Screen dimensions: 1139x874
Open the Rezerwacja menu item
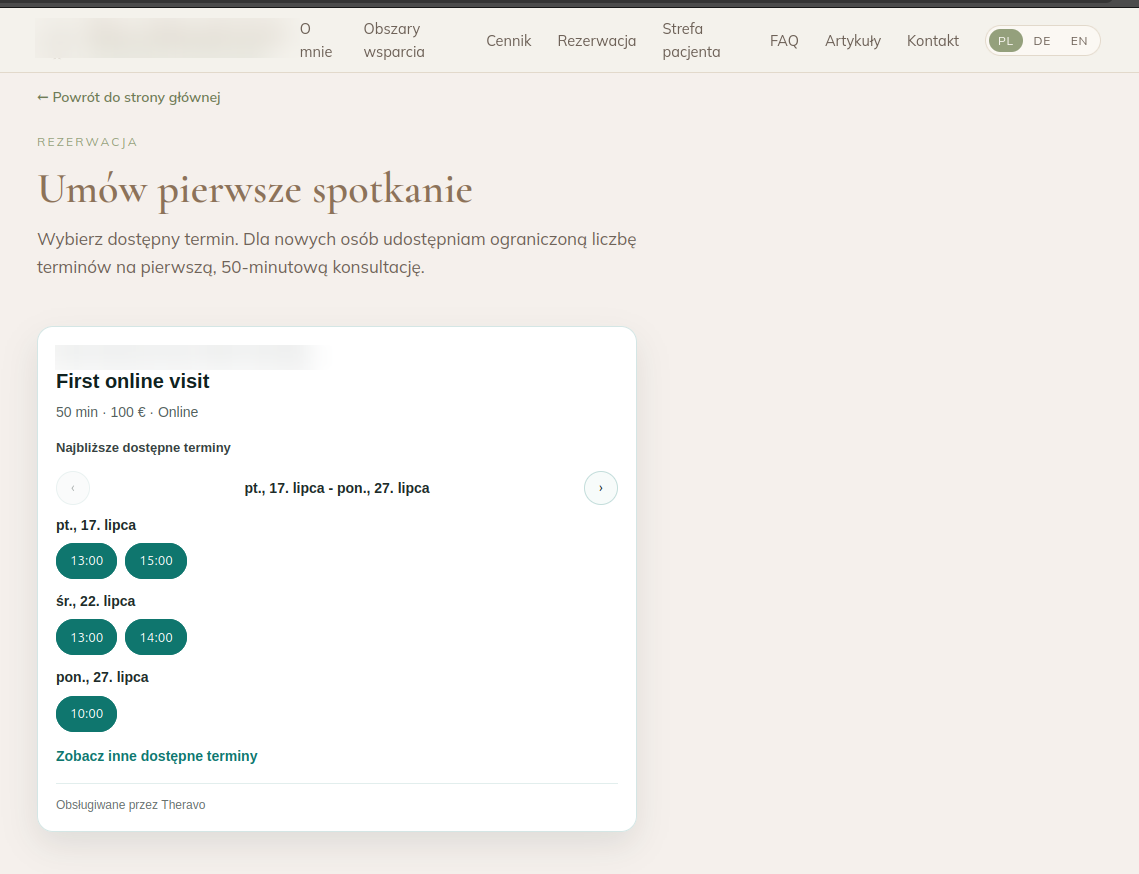(596, 41)
